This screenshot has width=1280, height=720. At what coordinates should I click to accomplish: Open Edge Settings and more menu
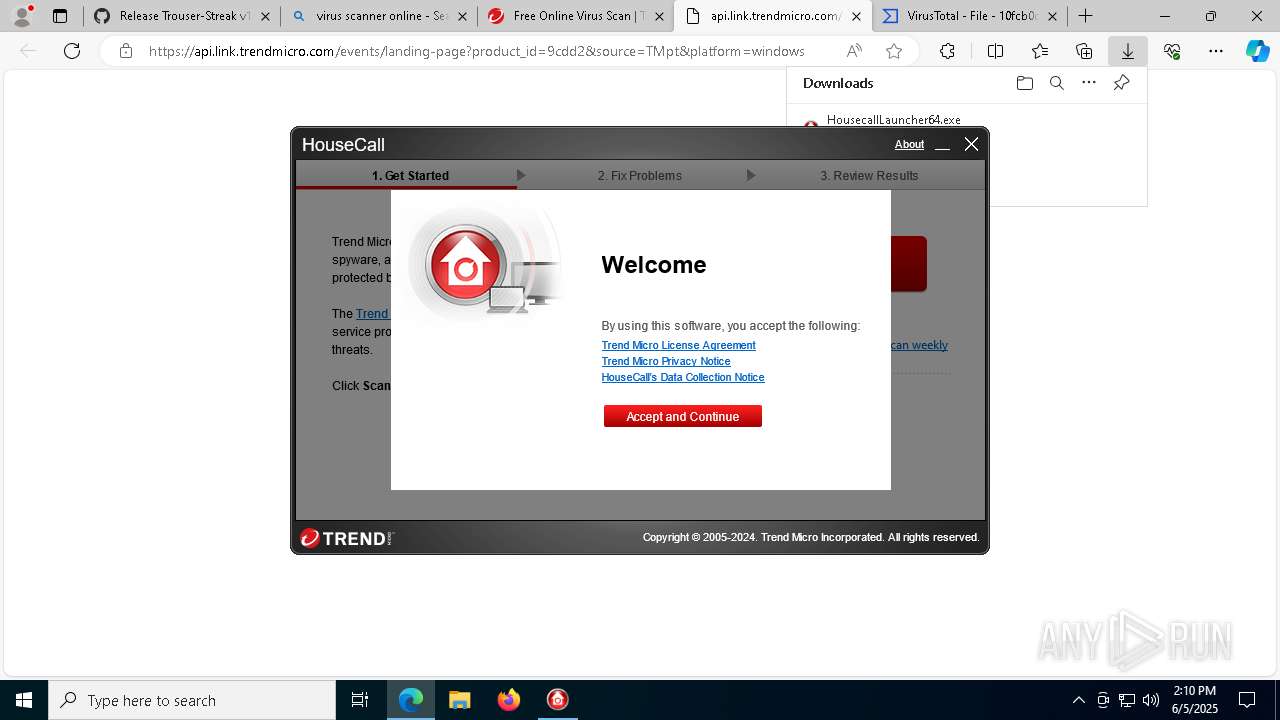tap(1216, 51)
